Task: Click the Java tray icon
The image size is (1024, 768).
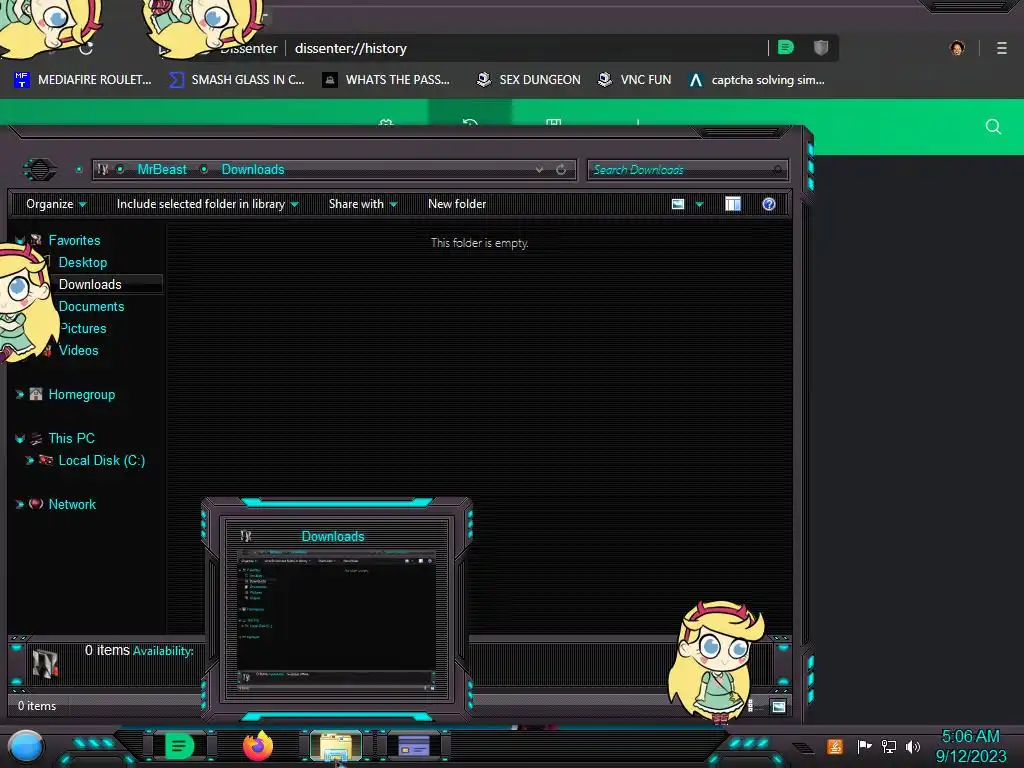Action: pyautogui.click(x=834, y=746)
